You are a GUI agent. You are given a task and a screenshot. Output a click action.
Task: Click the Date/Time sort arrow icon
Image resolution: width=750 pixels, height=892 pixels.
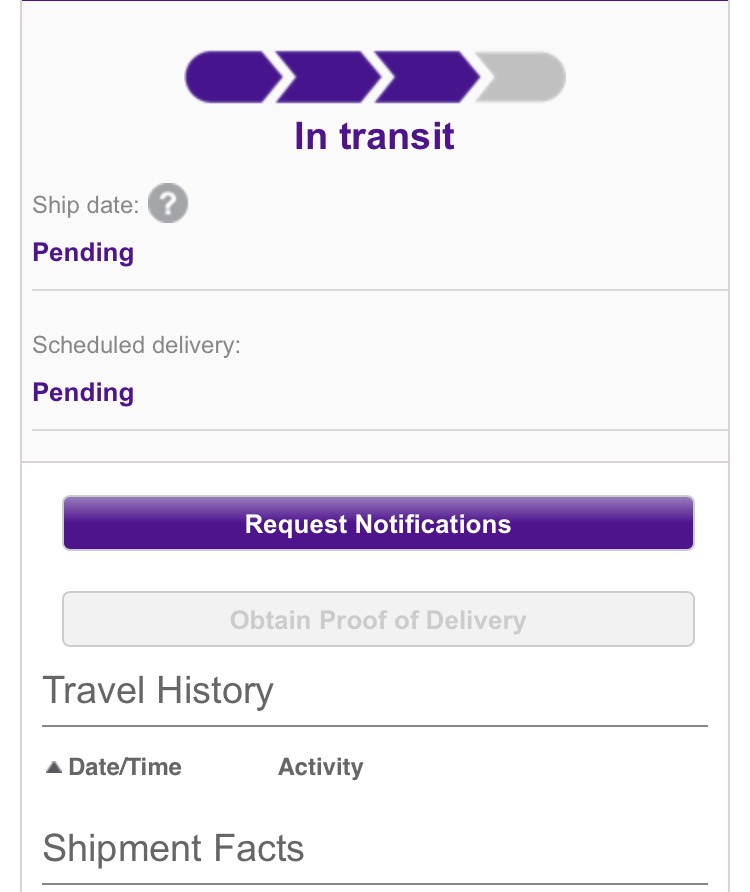click(54, 767)
